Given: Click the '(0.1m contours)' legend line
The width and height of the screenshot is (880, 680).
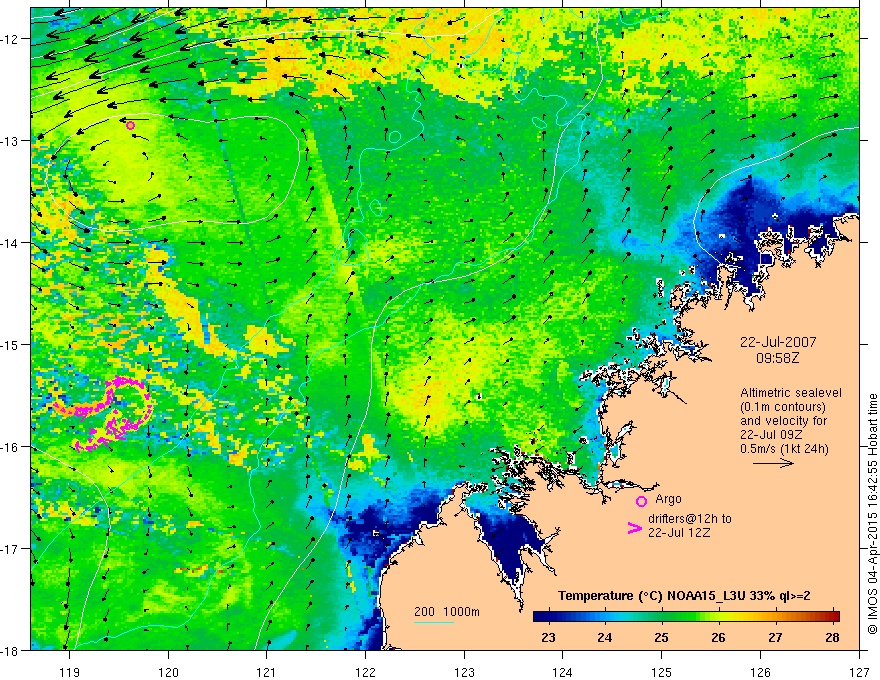Looking at the screenshot, I should (x=783, y=407).
